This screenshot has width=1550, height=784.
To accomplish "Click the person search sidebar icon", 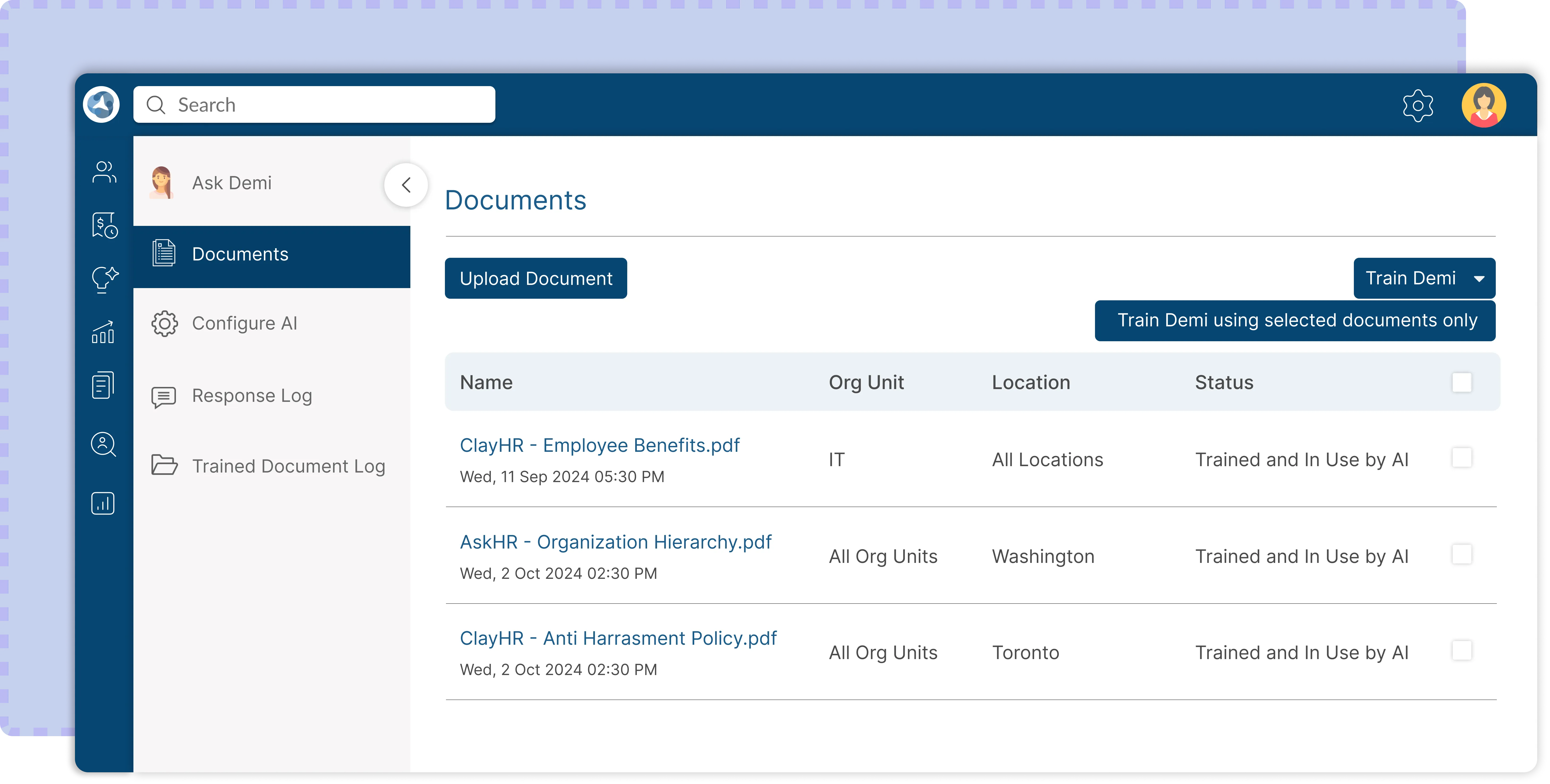I will click(103, 444).
